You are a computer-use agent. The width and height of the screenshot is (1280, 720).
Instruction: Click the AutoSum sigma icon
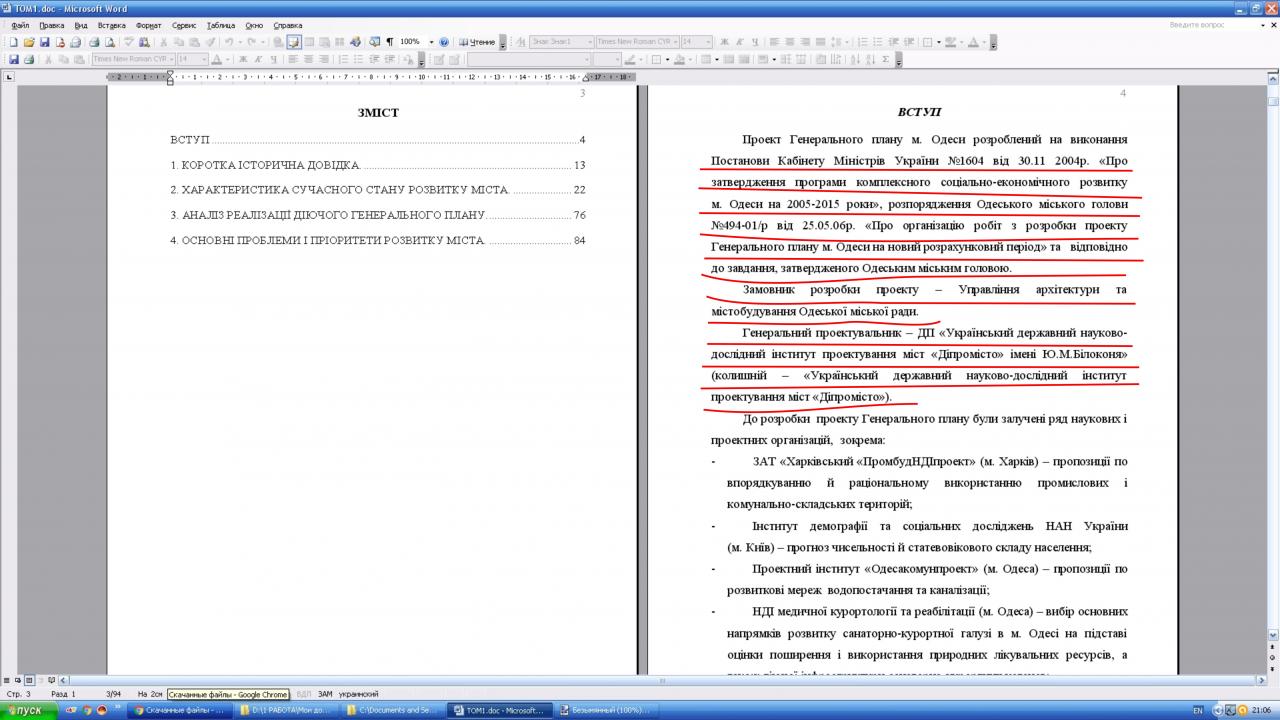[886, 59]
